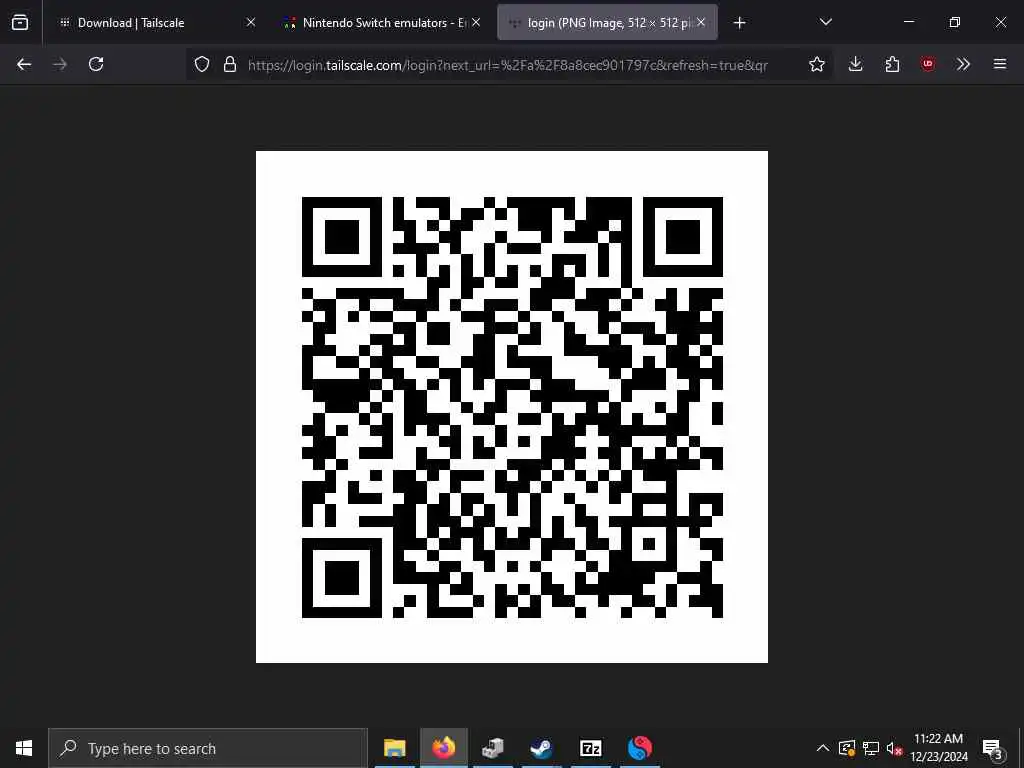Click the Type here to search box
The image size is (1024, 768).
208,748
